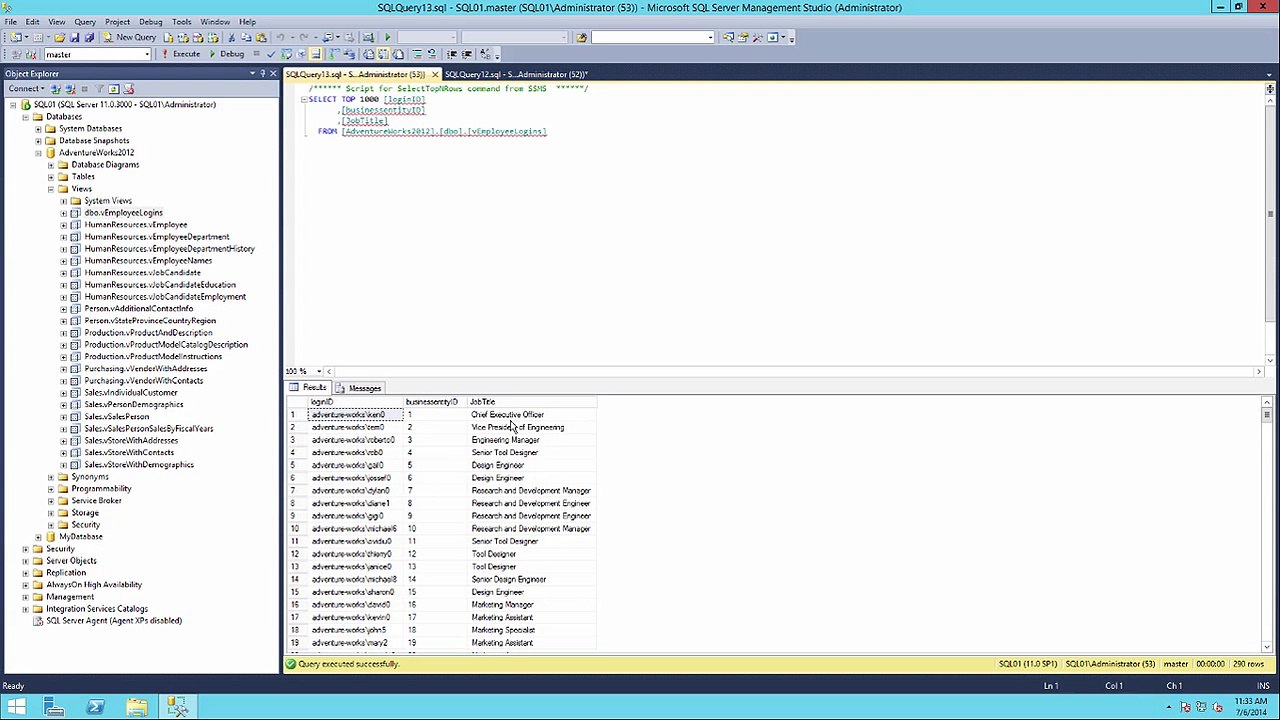Toggle Include Client Statistics
Image resolution: width=1280 pixels, height=720 pixels.
350,54
